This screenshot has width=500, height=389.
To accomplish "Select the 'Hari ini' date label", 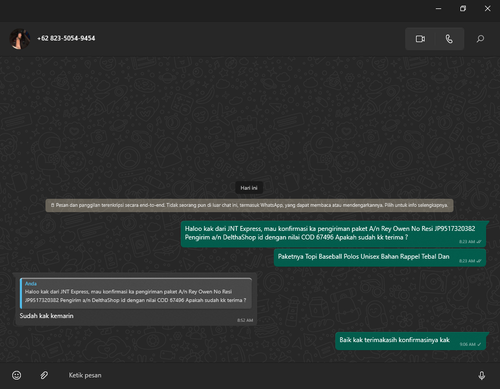I will click(249, 188).
